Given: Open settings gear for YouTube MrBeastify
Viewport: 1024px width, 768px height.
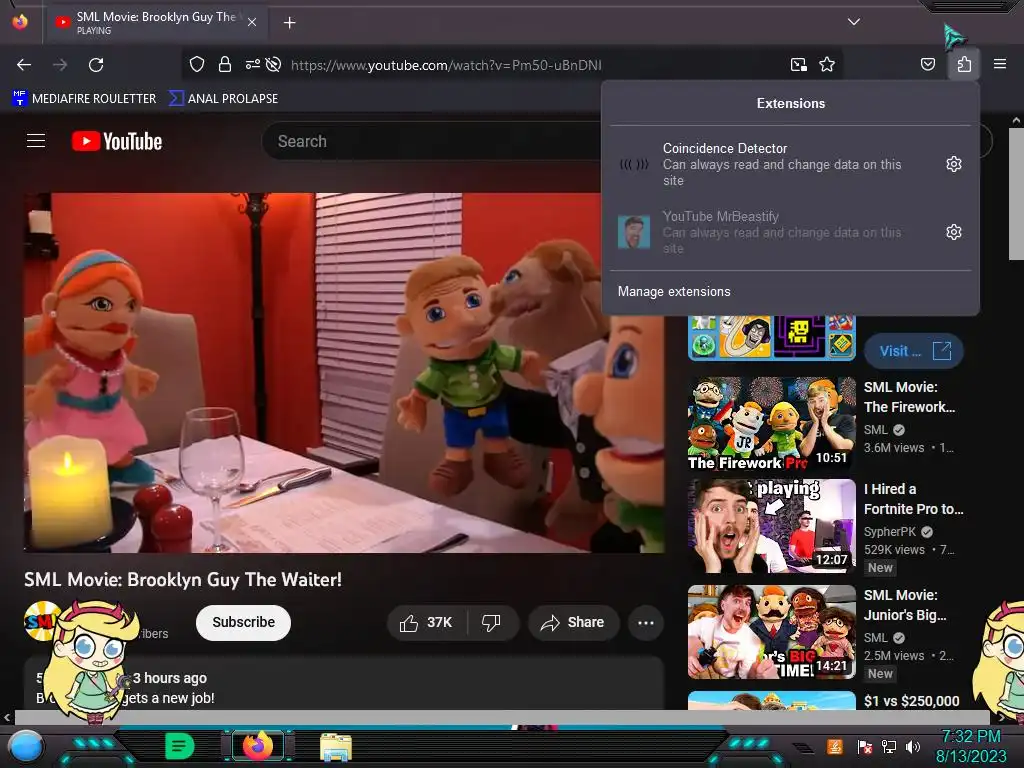Looking at the screenshot, I should 953,232.
